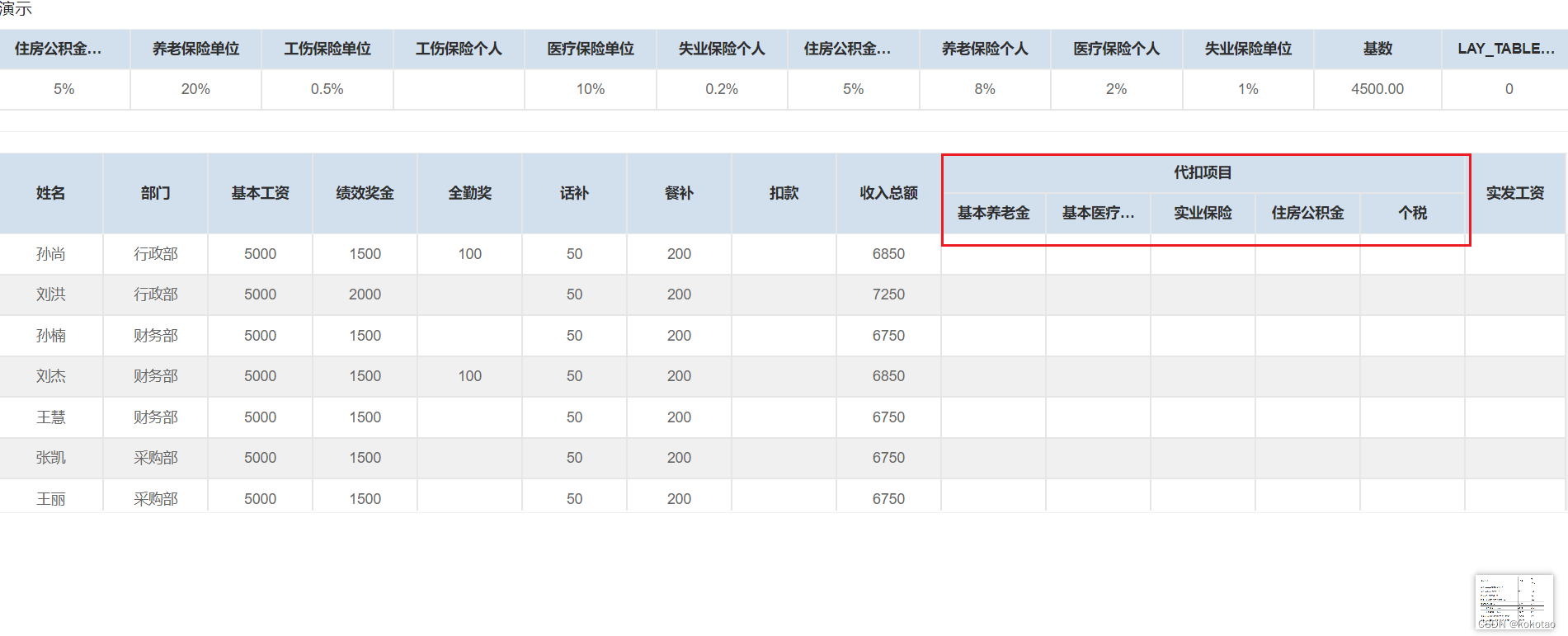Click the 失业保险个人 column header

[x=722, y=49]
